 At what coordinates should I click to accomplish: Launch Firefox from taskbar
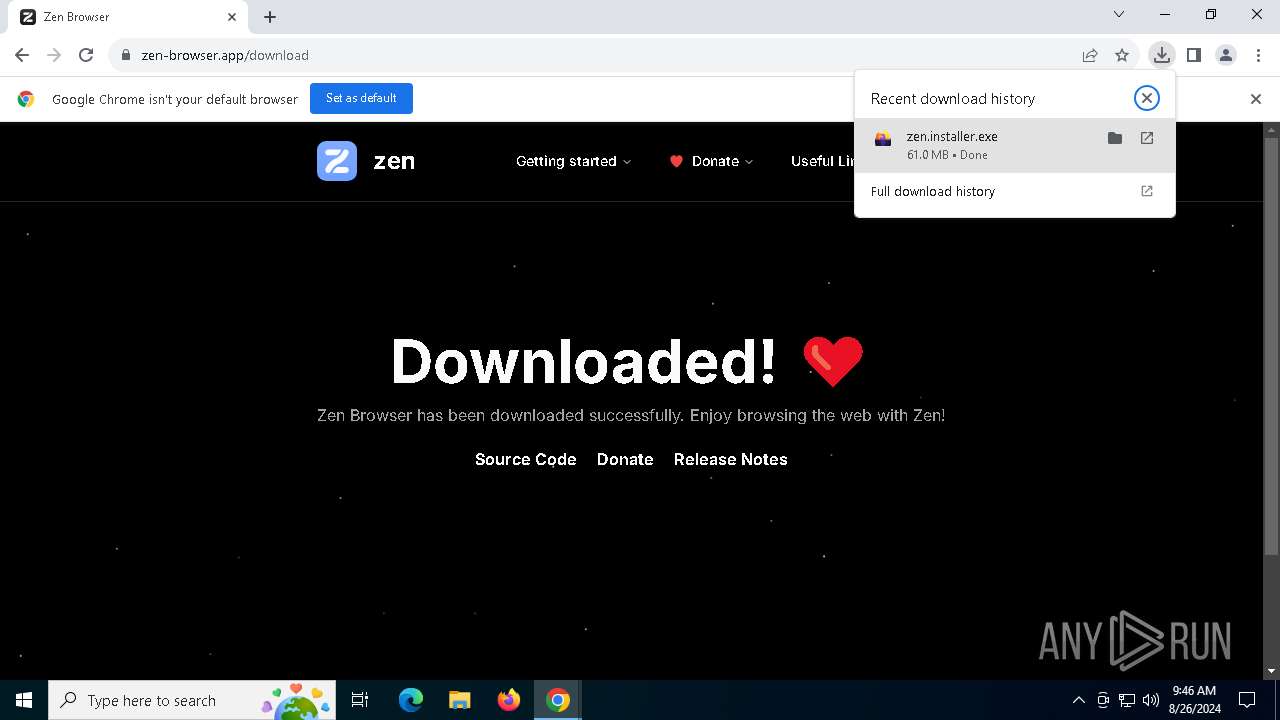509,700
